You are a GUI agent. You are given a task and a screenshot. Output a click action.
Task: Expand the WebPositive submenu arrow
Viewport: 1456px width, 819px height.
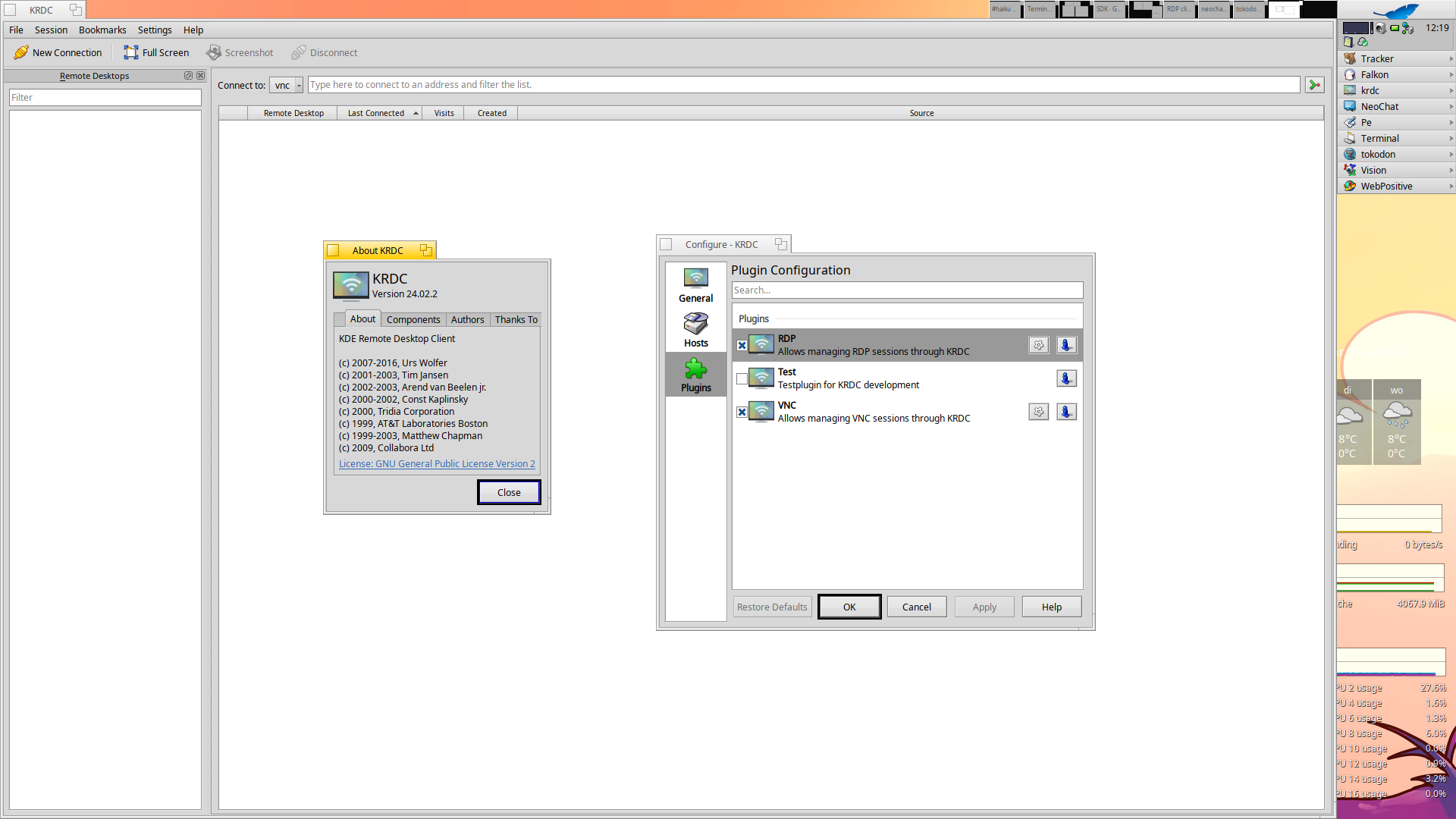coord(1451,186)
